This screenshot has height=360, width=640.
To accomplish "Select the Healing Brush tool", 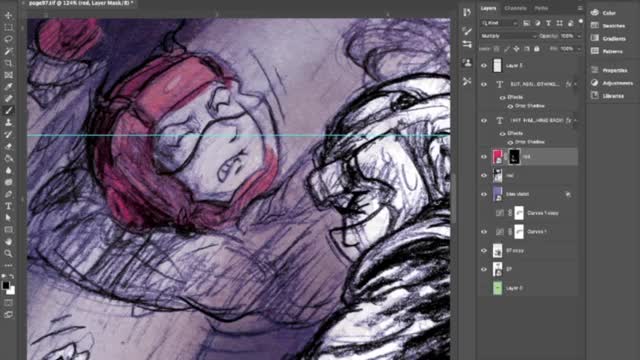I will (x=8, y=98).
